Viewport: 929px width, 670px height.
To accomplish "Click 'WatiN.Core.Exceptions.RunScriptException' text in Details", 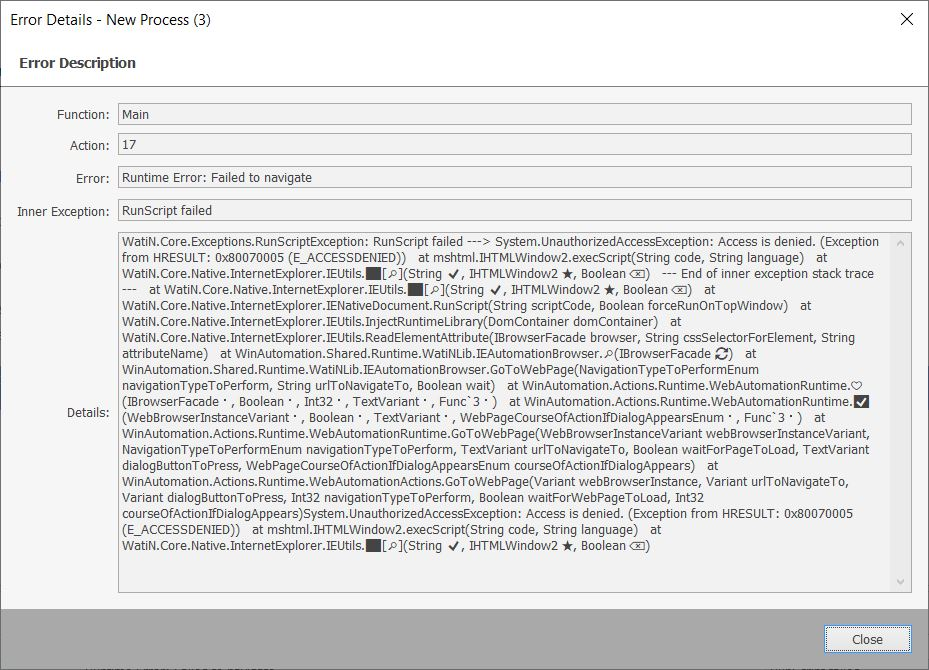I will (245, 242).
